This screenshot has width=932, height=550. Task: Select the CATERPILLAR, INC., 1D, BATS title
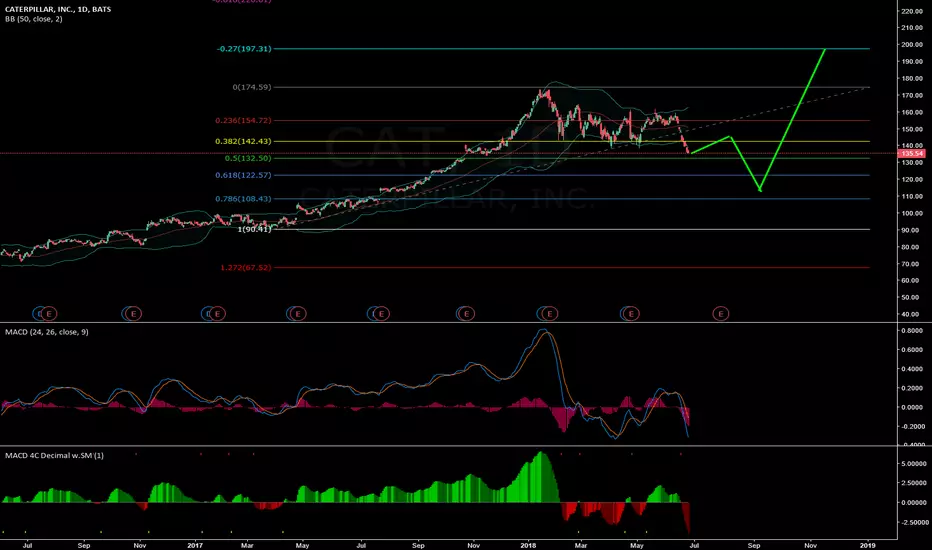tap(58, 10)
